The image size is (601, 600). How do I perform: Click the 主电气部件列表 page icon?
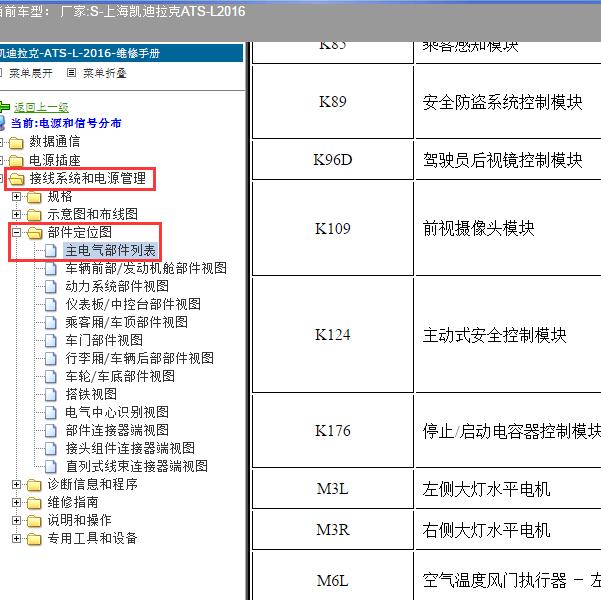(x=51, y=251)
